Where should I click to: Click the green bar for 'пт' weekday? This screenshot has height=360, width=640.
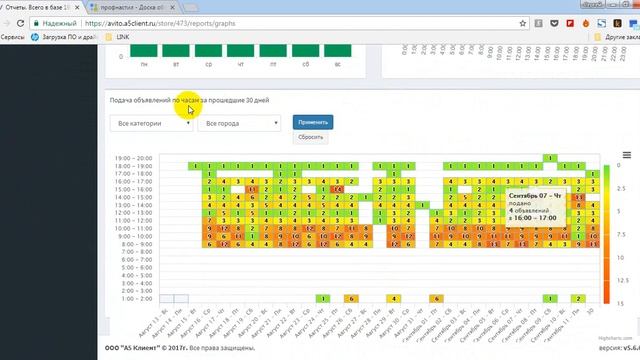click(x=273, y=51)
